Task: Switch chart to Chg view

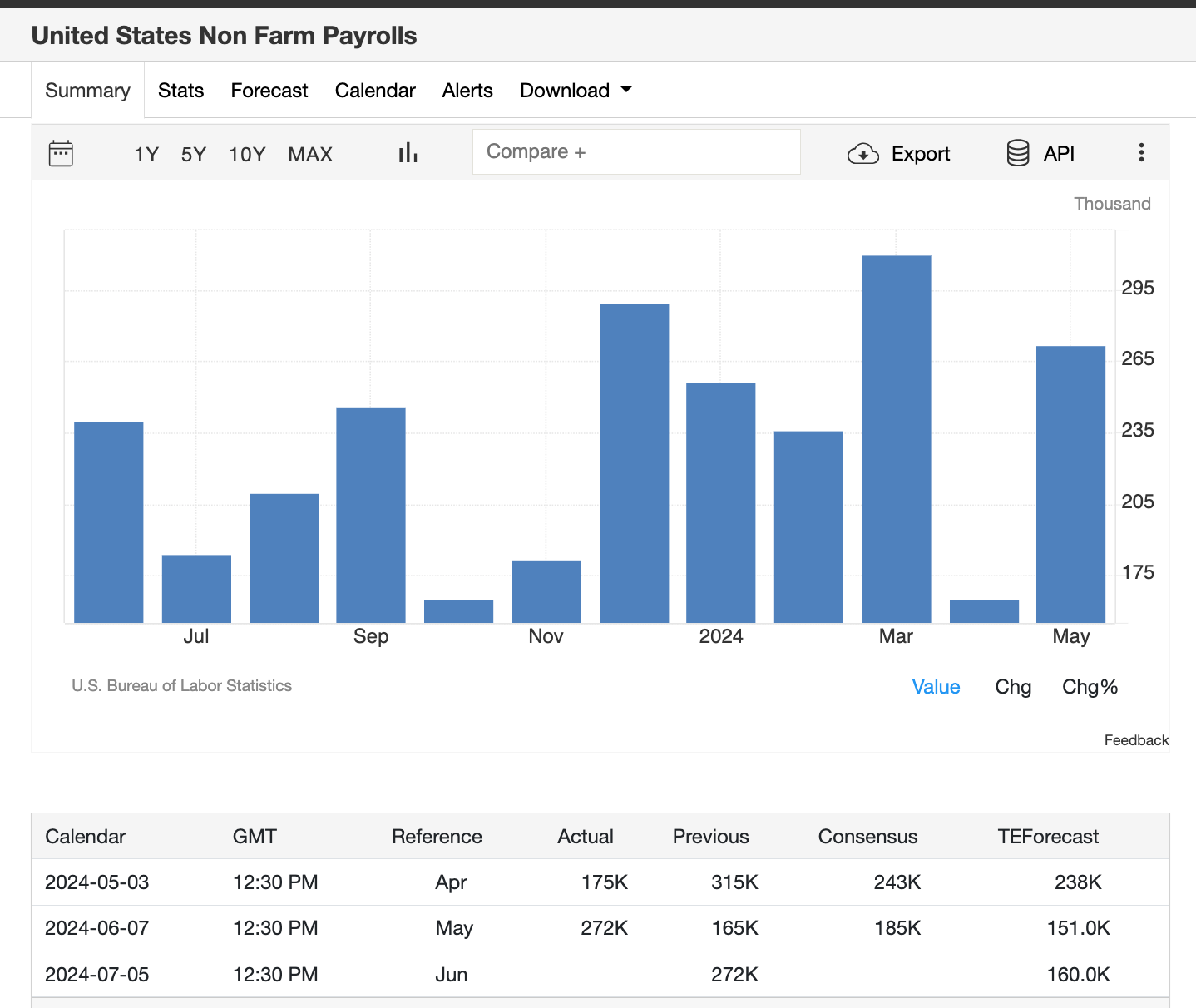Action: (1013, 687)
